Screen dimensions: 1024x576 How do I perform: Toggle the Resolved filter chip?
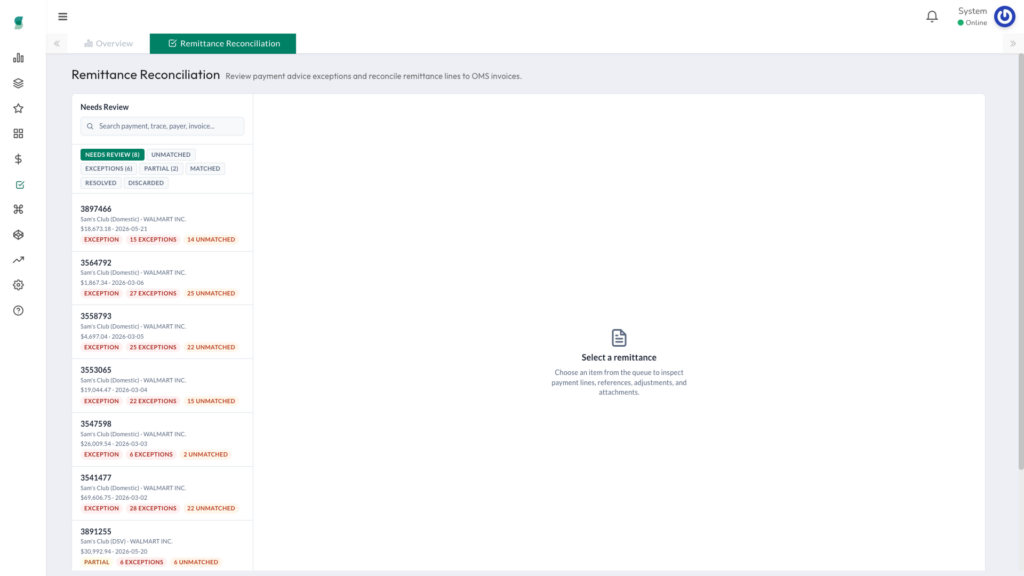tap(101, 183)
